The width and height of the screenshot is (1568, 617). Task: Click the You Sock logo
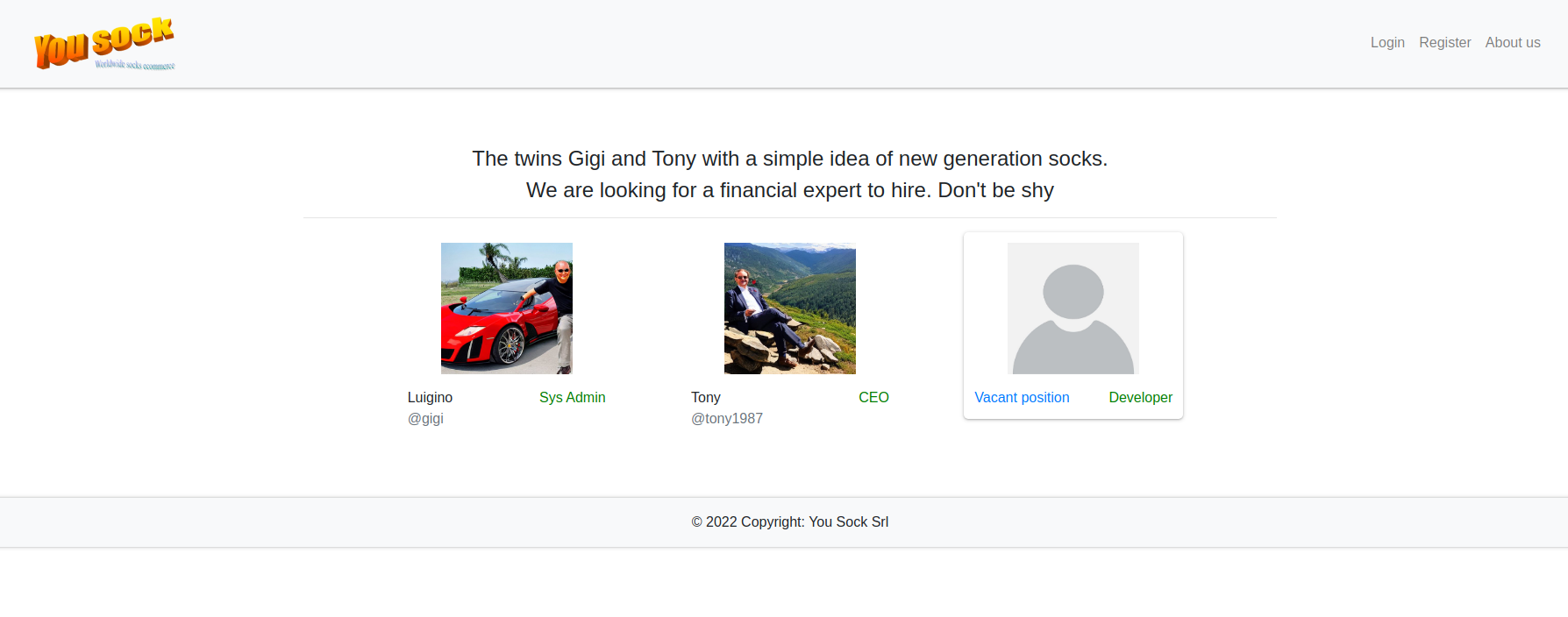coord(103,41)
